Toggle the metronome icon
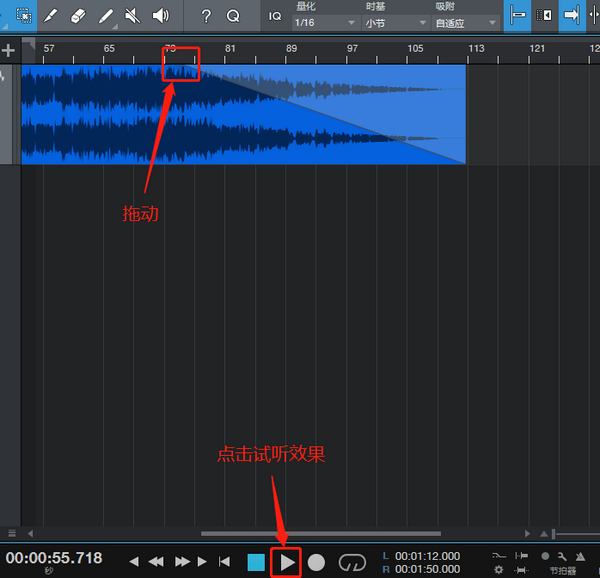 point(580,556)
